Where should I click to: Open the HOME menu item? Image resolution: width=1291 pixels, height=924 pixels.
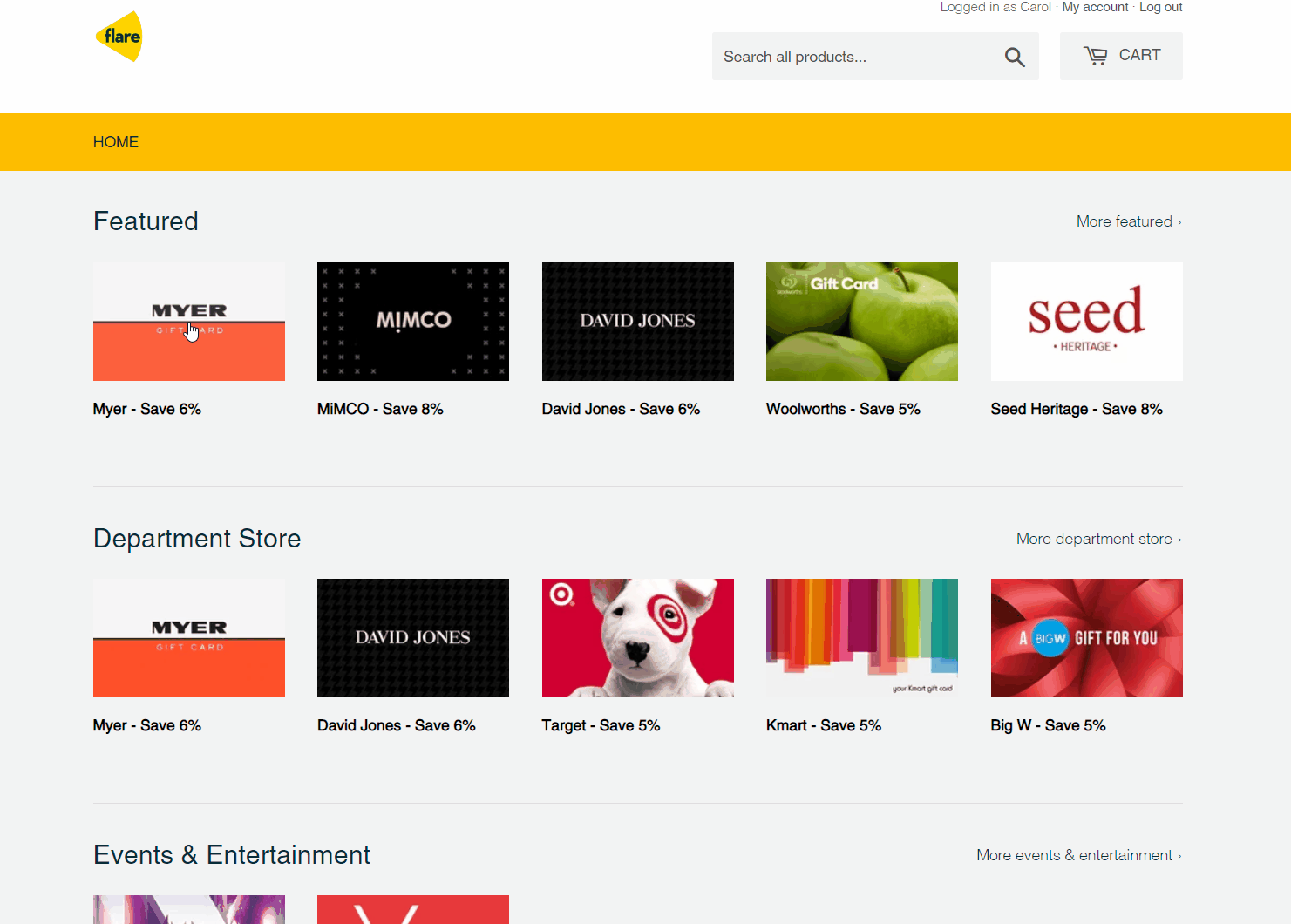pyautogui.click(x=115, y=141)
